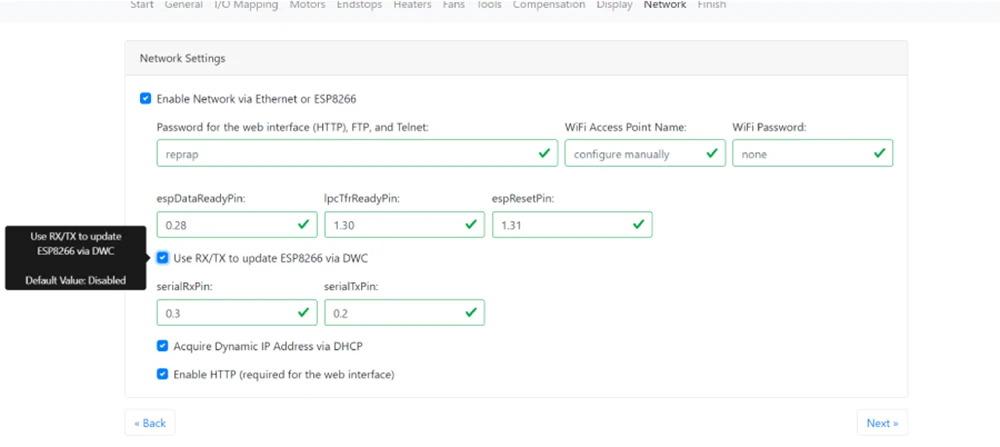Focus the serialTxPin input field

(x=394, y=313)
